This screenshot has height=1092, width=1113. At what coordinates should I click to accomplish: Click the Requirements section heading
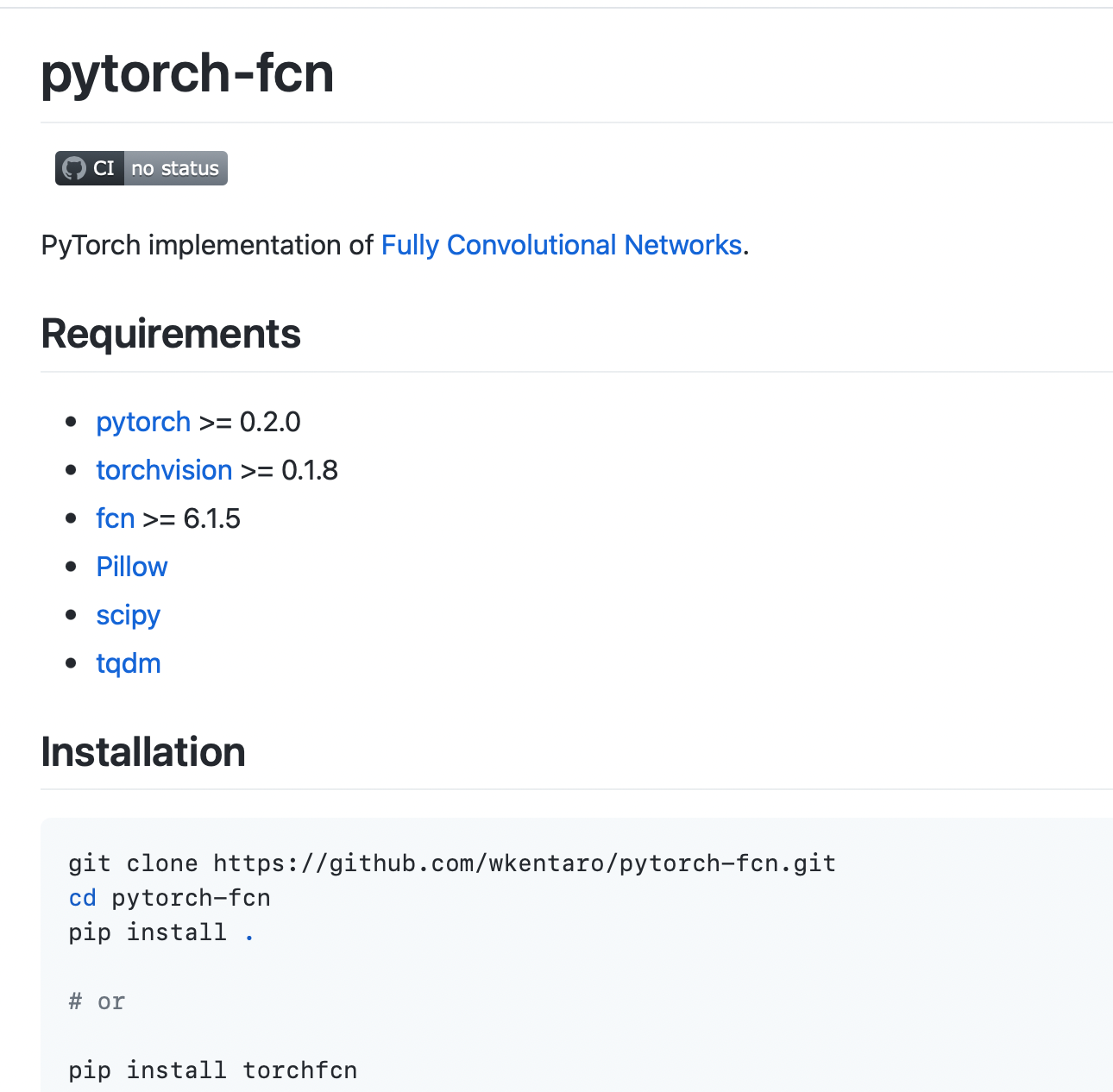point(171,334)
